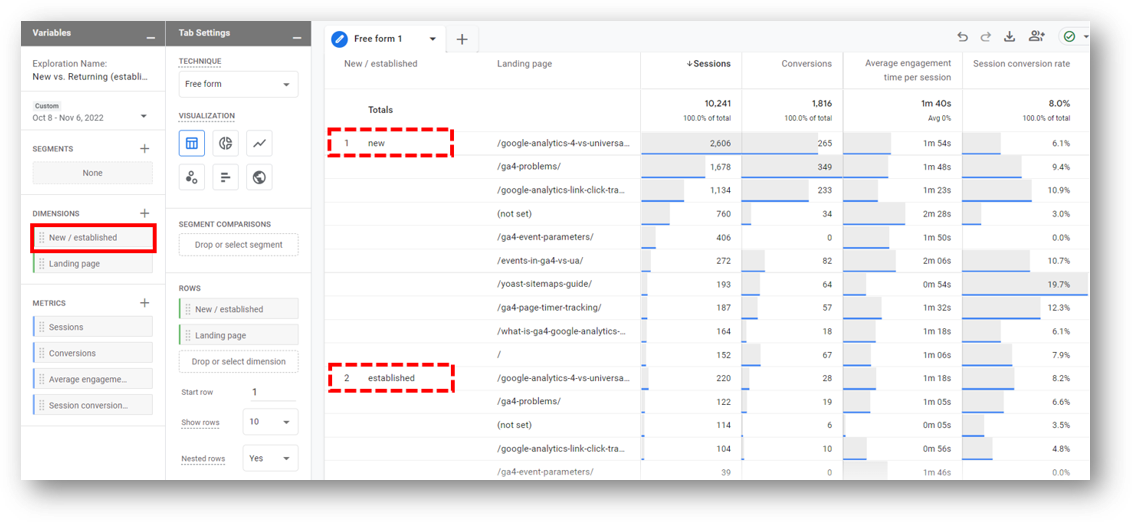The height and width of the screenshot is (522, 1132).
Task: Click the /ga4-page-timer-tracking/ landing page row
Action: pyautogui.click(x=549, y=308)
